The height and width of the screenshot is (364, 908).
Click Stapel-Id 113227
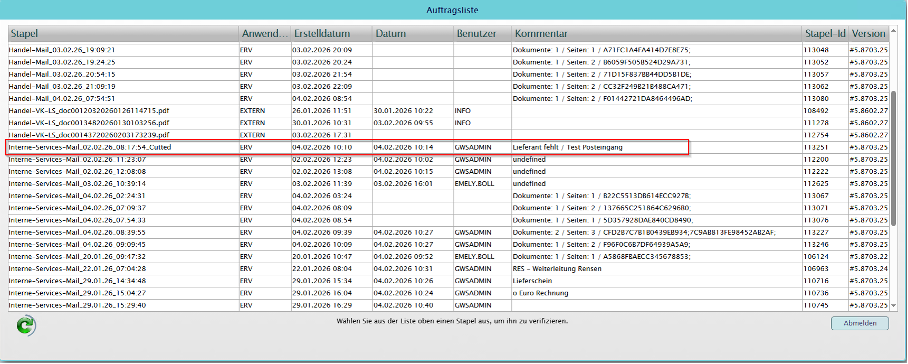(x=815, y=232)
